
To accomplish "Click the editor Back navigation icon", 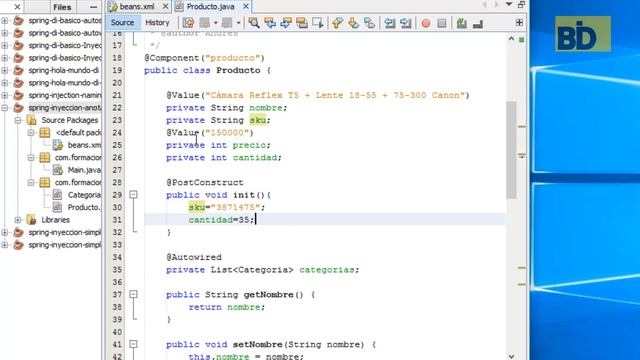I will point(205,23).
